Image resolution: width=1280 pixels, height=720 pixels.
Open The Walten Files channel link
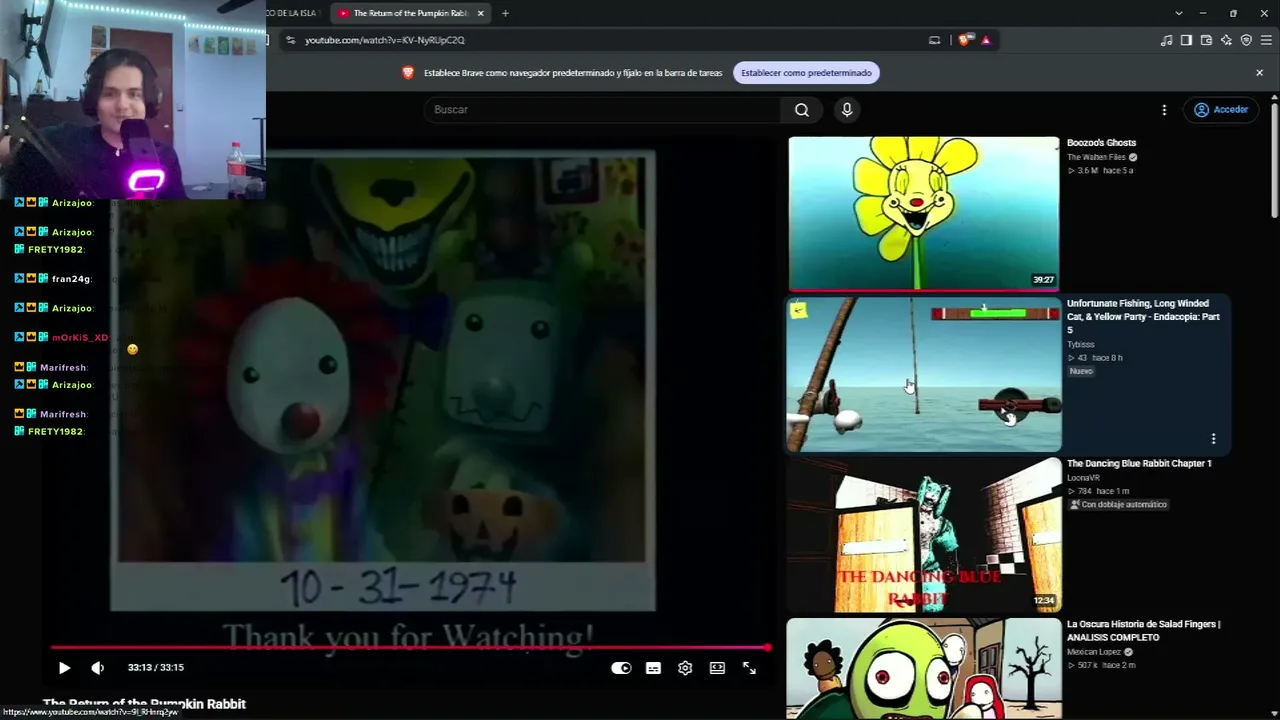(1096, 157)
